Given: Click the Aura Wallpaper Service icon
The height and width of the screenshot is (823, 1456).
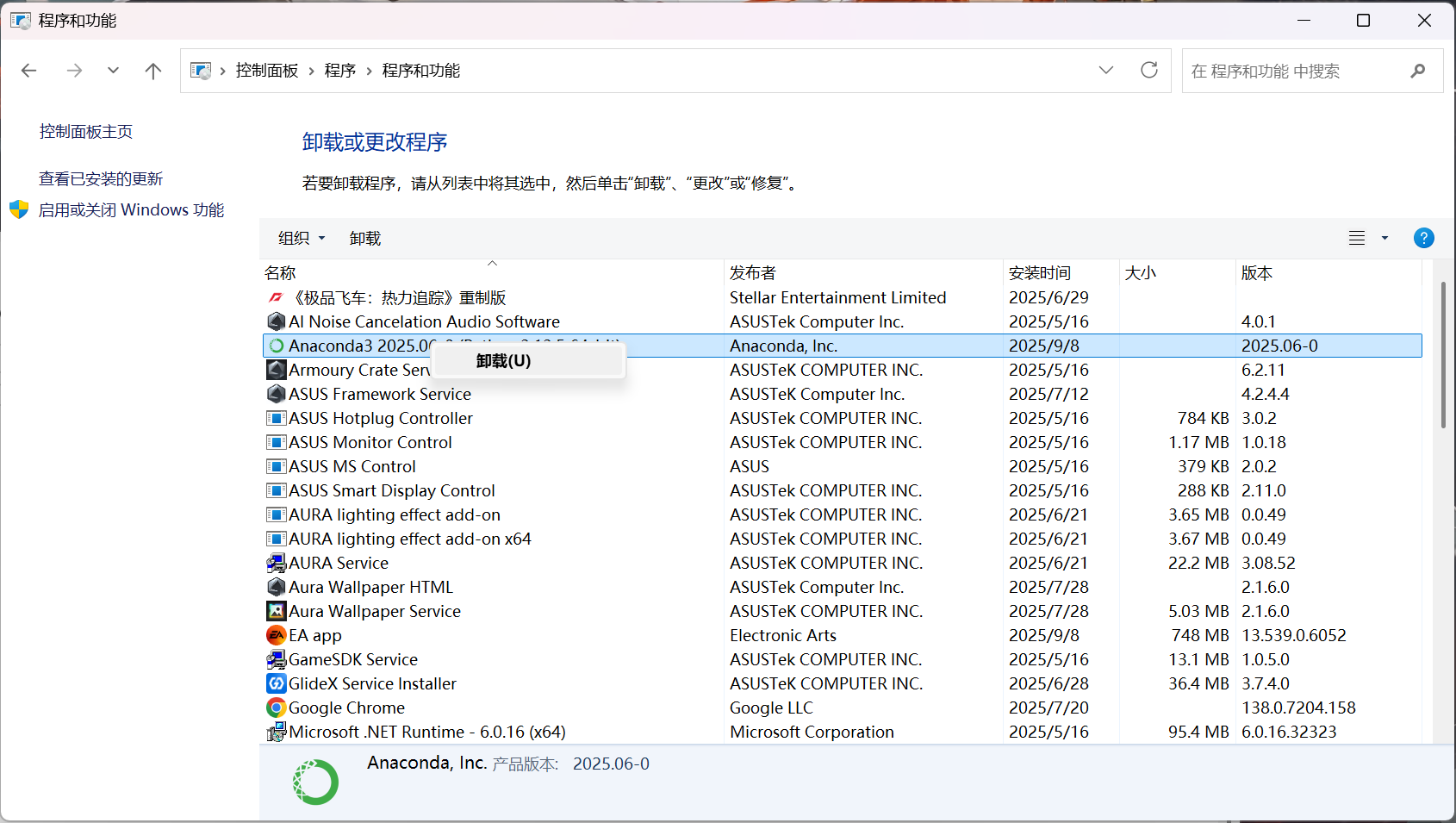Looking at the screenshot, I should 276,610.
